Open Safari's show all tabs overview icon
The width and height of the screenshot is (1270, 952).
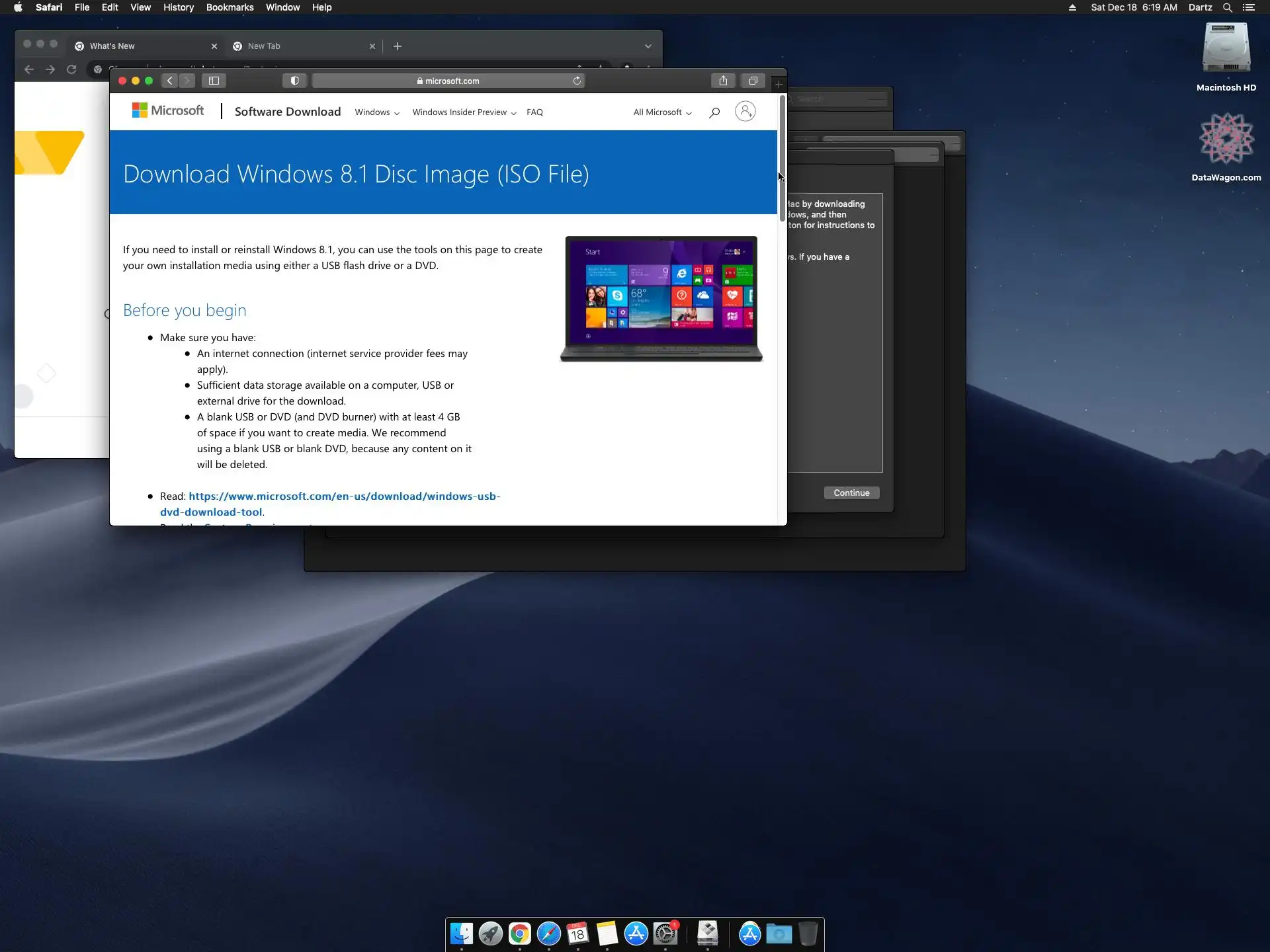click(x=753, y=81)
